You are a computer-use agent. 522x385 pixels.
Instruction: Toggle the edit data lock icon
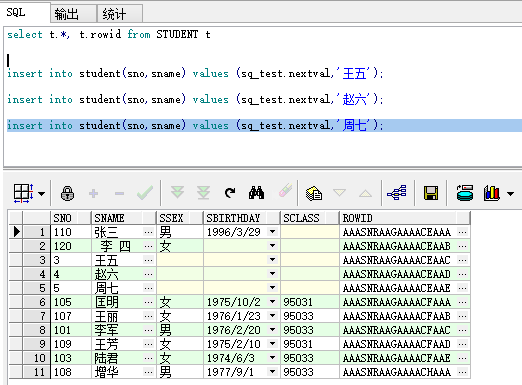coord(67,193)
